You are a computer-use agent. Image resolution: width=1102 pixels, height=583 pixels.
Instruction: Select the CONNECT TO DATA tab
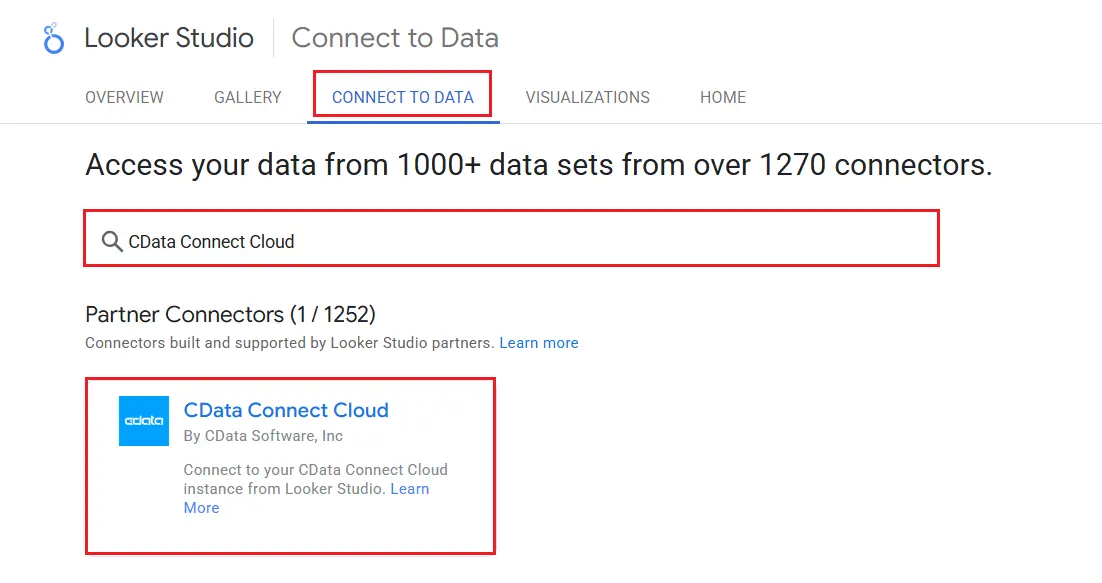tap(402, 97)
